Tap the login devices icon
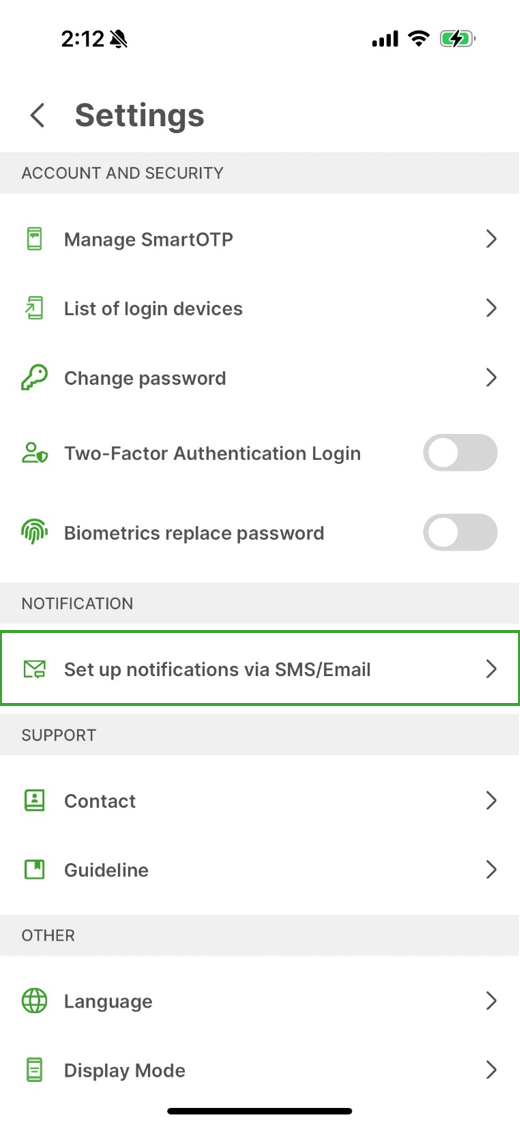 pyautogui.click(x=34, y=309)
